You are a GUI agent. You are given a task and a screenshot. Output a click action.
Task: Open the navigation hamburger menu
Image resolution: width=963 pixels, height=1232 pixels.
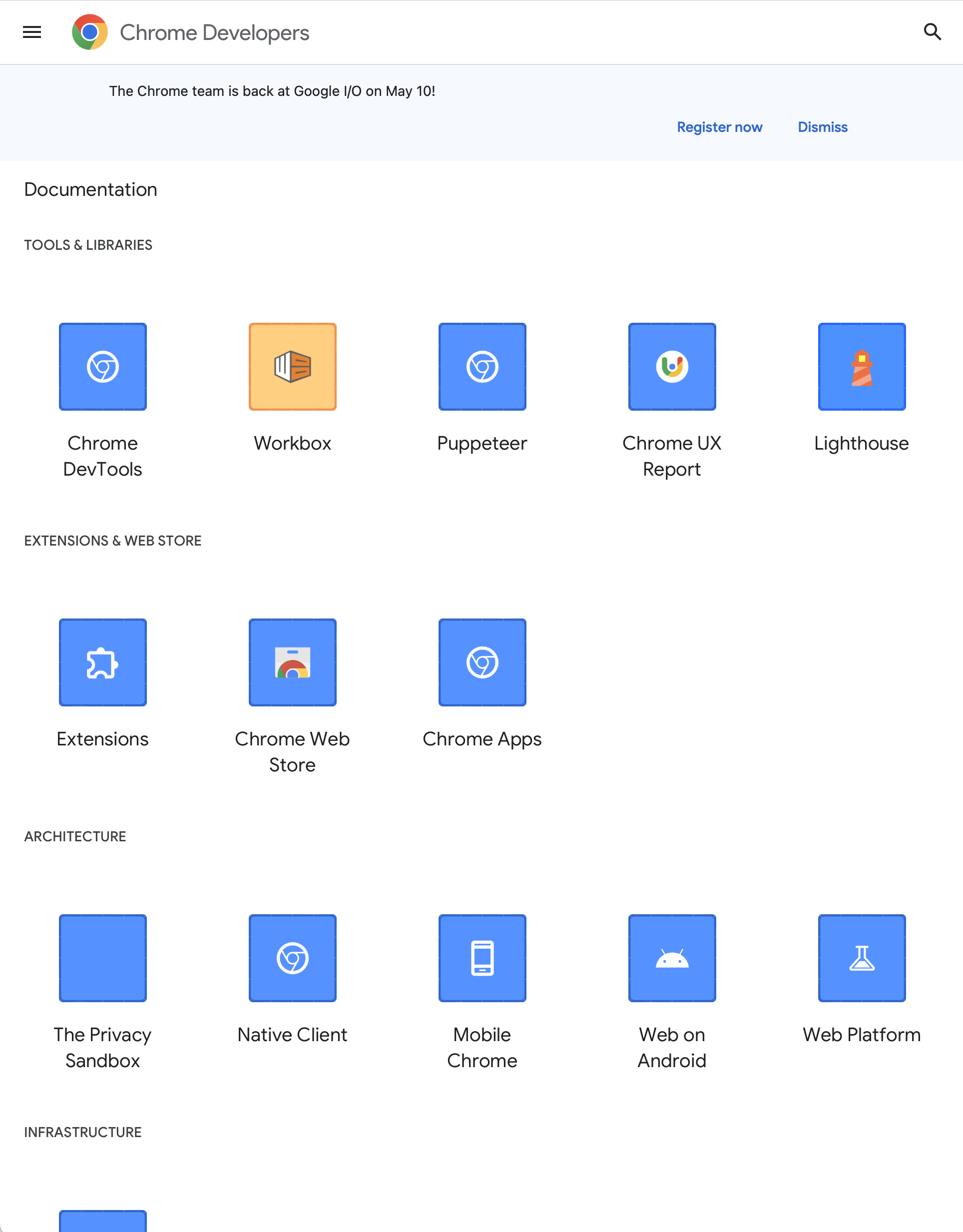32,32
